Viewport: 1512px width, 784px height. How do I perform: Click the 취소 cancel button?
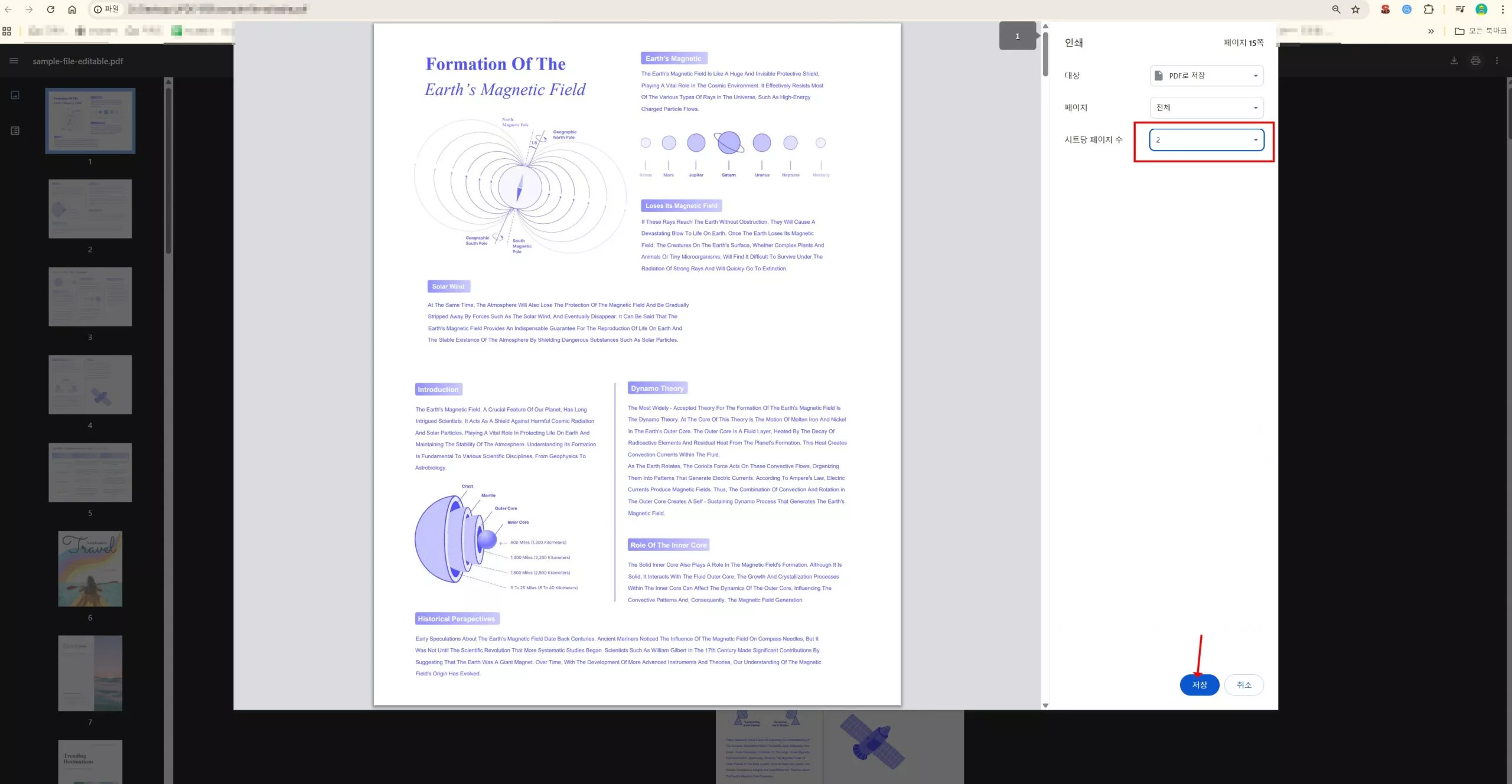(1243, 685)
